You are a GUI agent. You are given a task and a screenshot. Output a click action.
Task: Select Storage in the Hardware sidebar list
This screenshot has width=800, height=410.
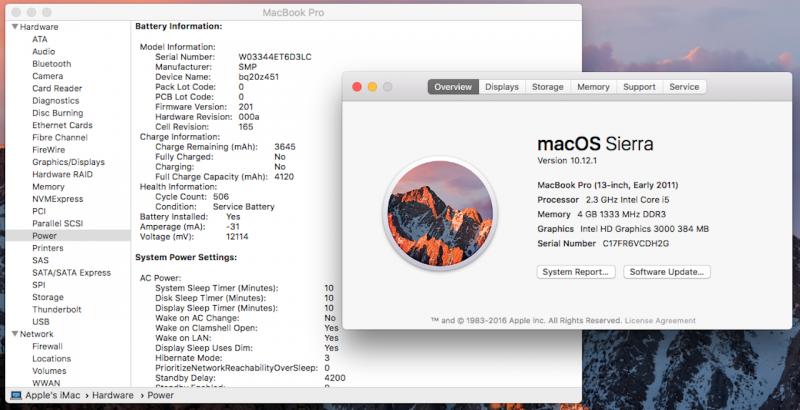pyautogui.click(x=48, y=297)
